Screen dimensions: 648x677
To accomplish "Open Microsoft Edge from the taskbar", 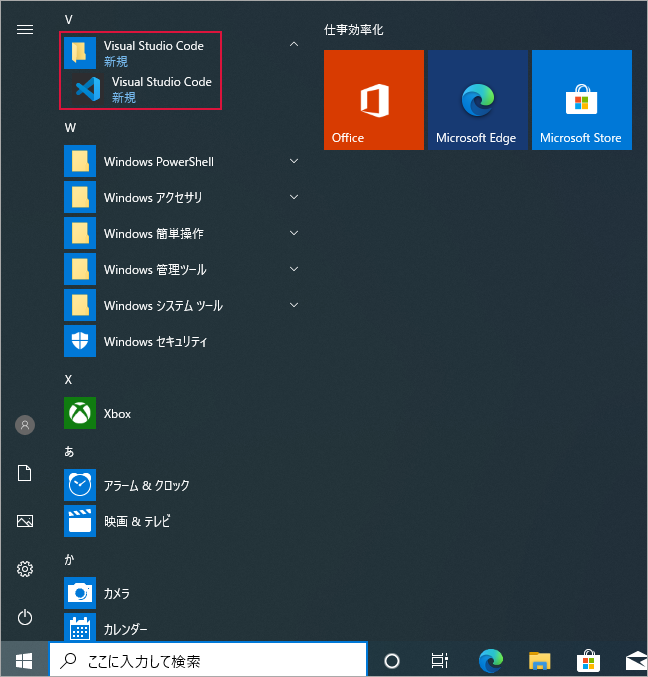I will pos(491,661).
